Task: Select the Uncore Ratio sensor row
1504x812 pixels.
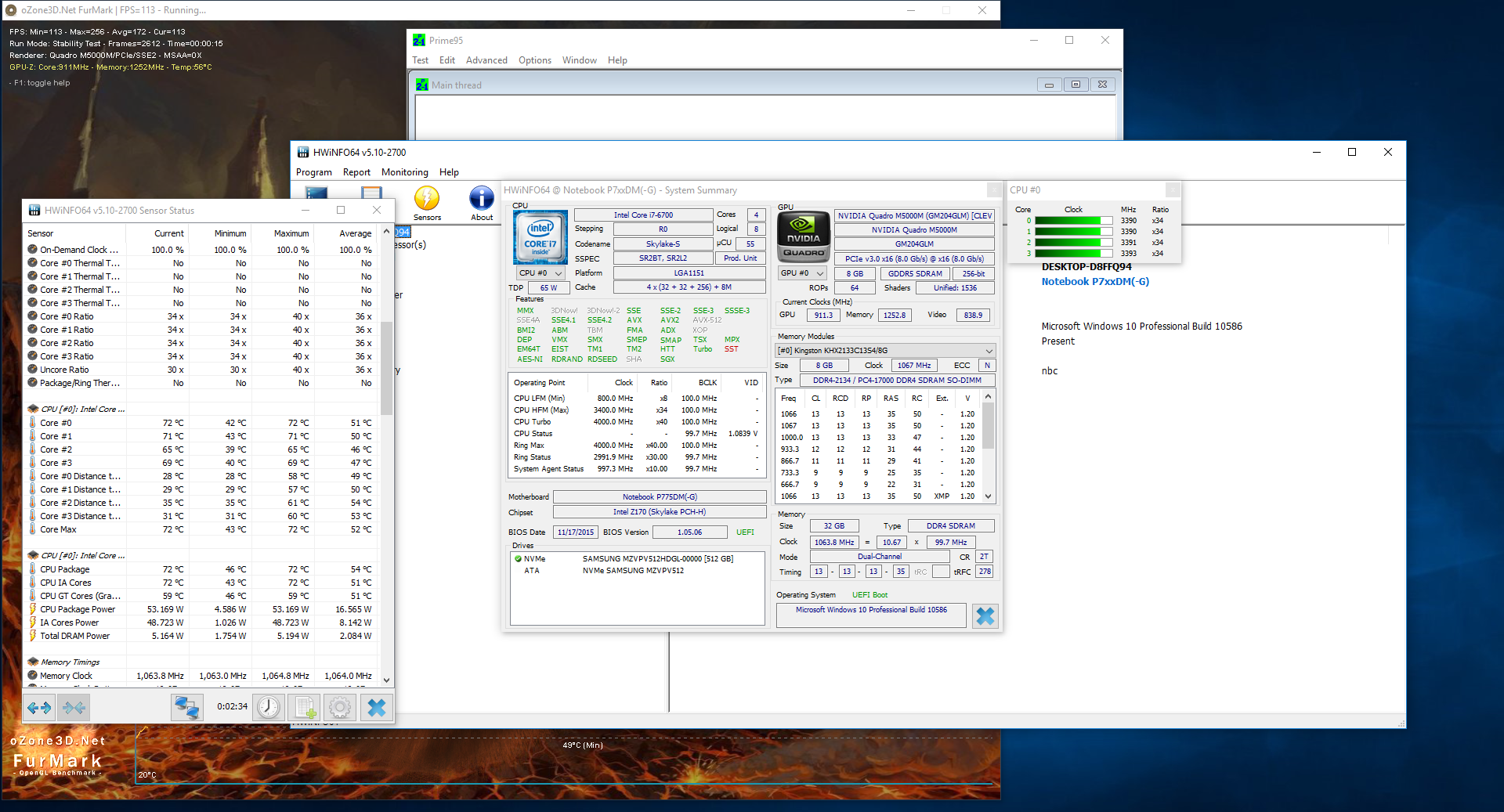Action: [x=201, y=370]
